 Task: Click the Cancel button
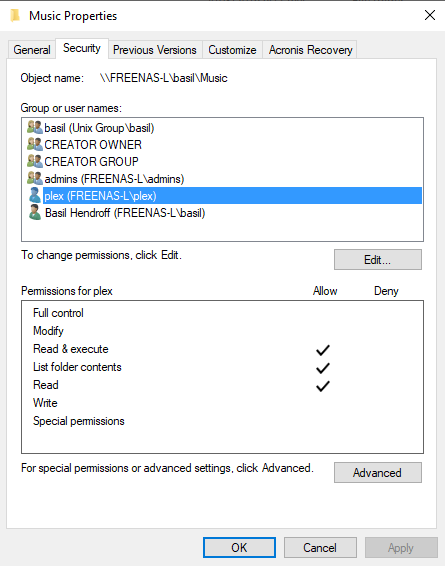[320, 548]
